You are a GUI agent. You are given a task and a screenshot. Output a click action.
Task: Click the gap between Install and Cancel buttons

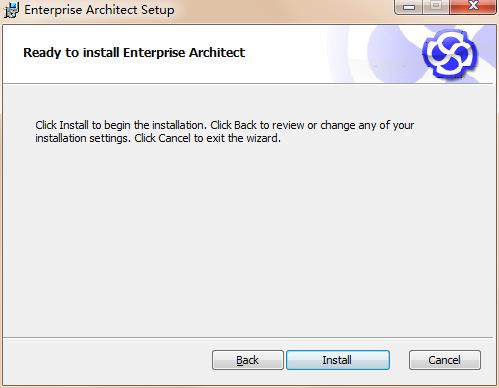coord(399,360)
